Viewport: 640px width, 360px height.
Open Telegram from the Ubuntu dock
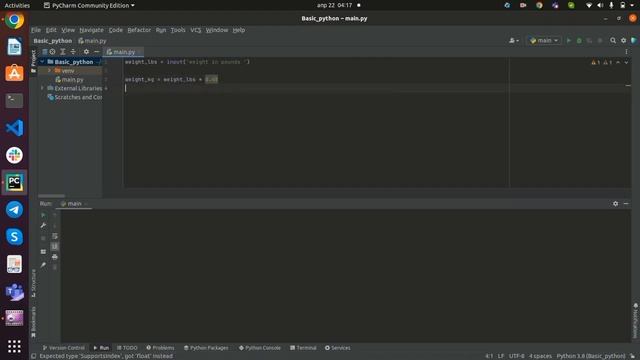(x=14, y=210)
